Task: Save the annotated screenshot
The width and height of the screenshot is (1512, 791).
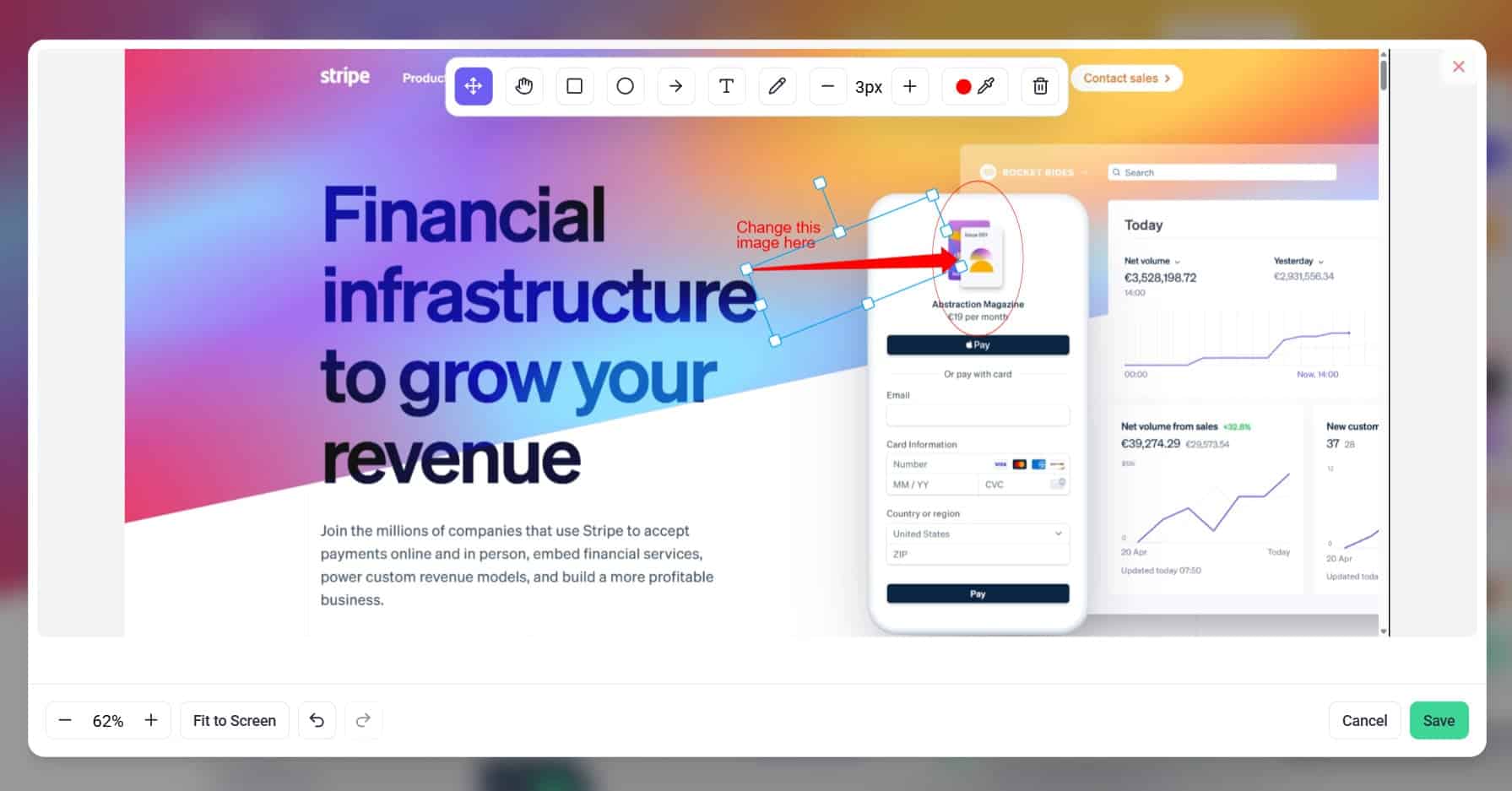Action: pos(1439,720)
